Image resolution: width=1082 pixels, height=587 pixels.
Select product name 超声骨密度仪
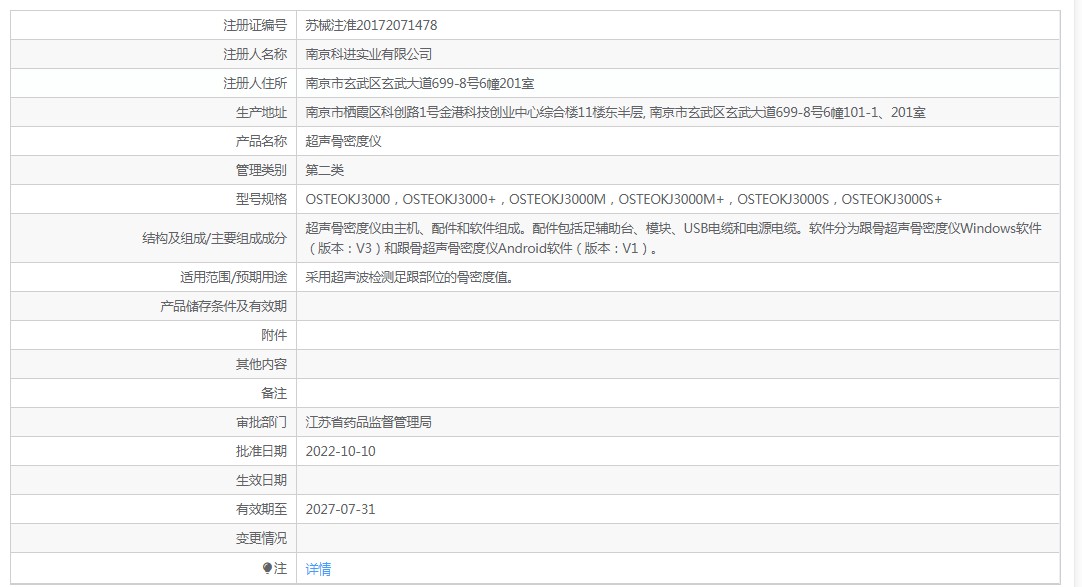pos(344,141)
